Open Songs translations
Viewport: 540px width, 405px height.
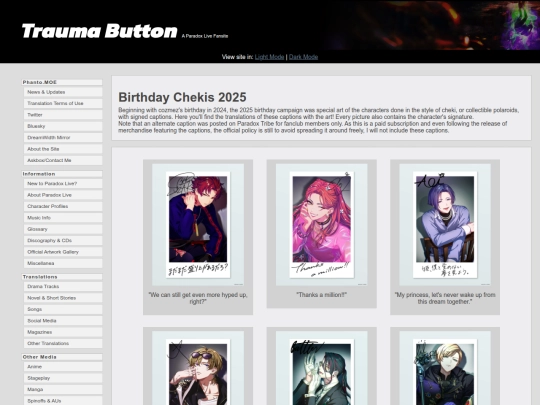point(63,309)
